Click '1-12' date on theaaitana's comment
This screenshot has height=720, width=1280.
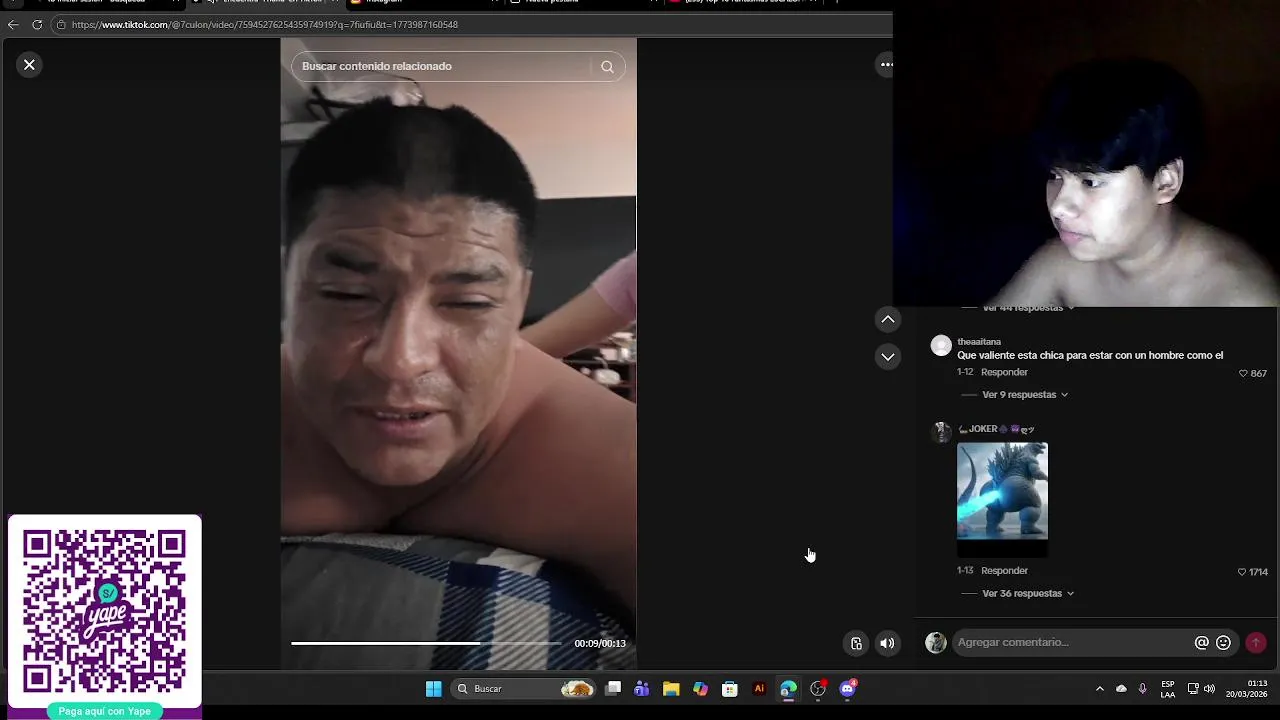(x=965, y=372)
